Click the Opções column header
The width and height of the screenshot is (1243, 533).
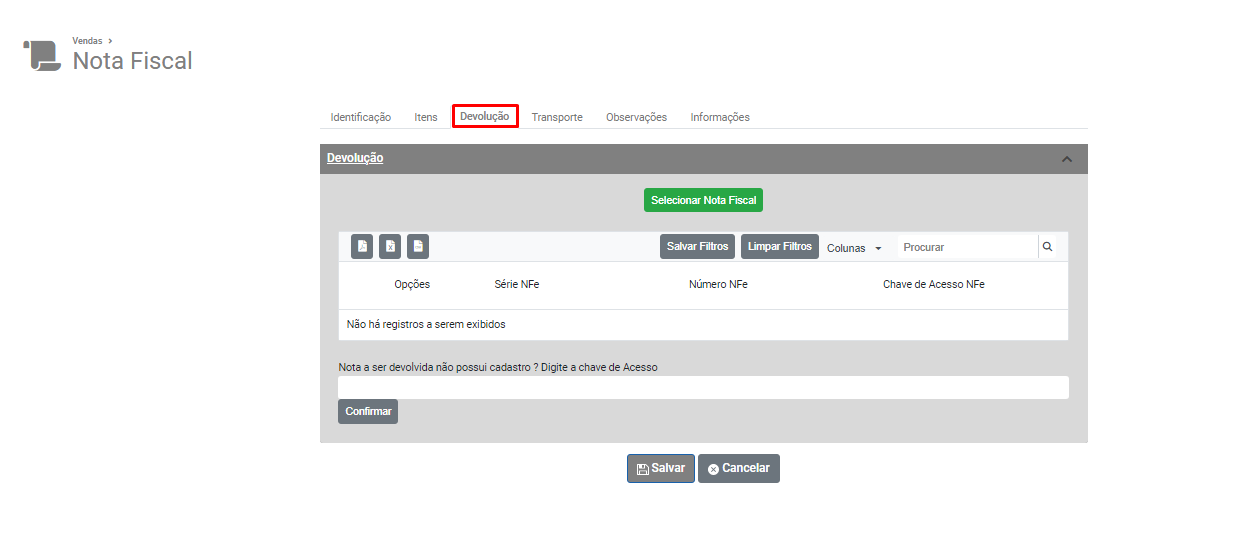coord(412,284)
